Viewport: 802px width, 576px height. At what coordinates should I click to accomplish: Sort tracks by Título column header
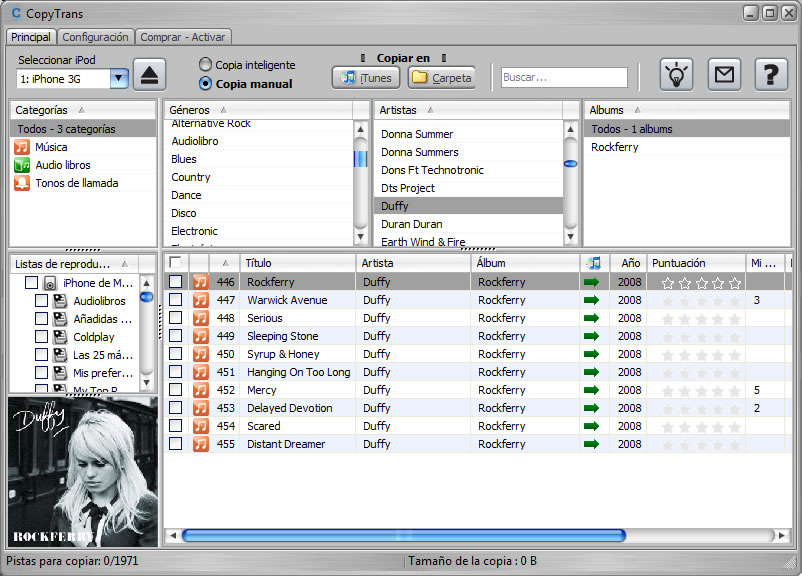pos(298,263)
